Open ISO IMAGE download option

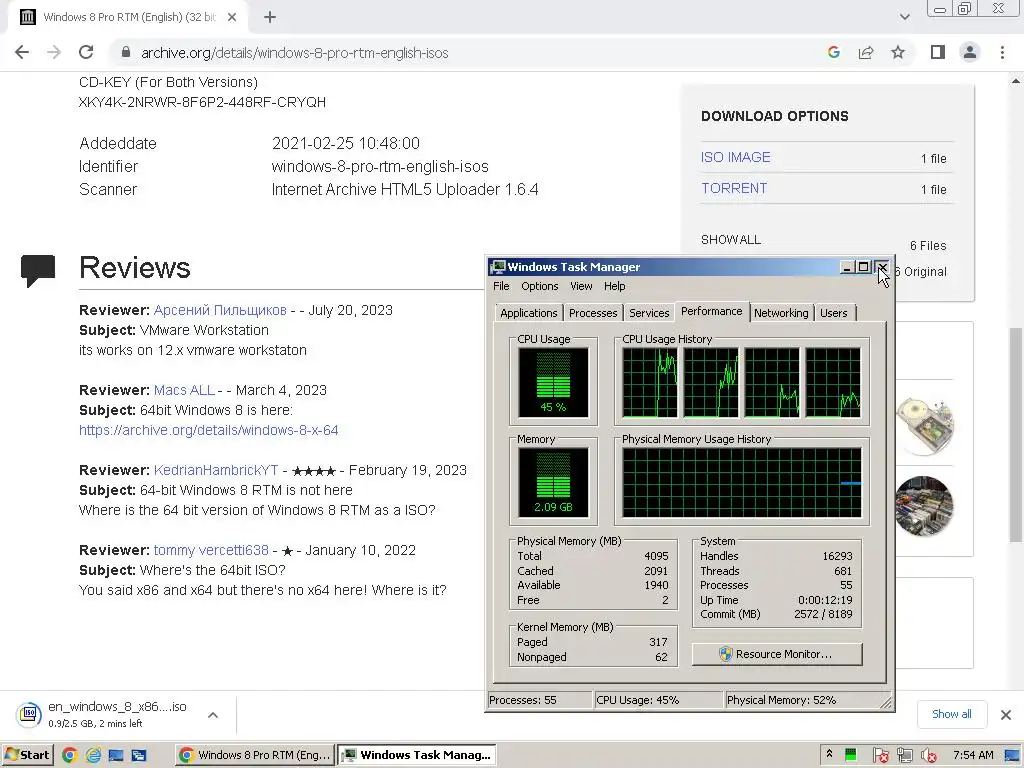(735, 157)
